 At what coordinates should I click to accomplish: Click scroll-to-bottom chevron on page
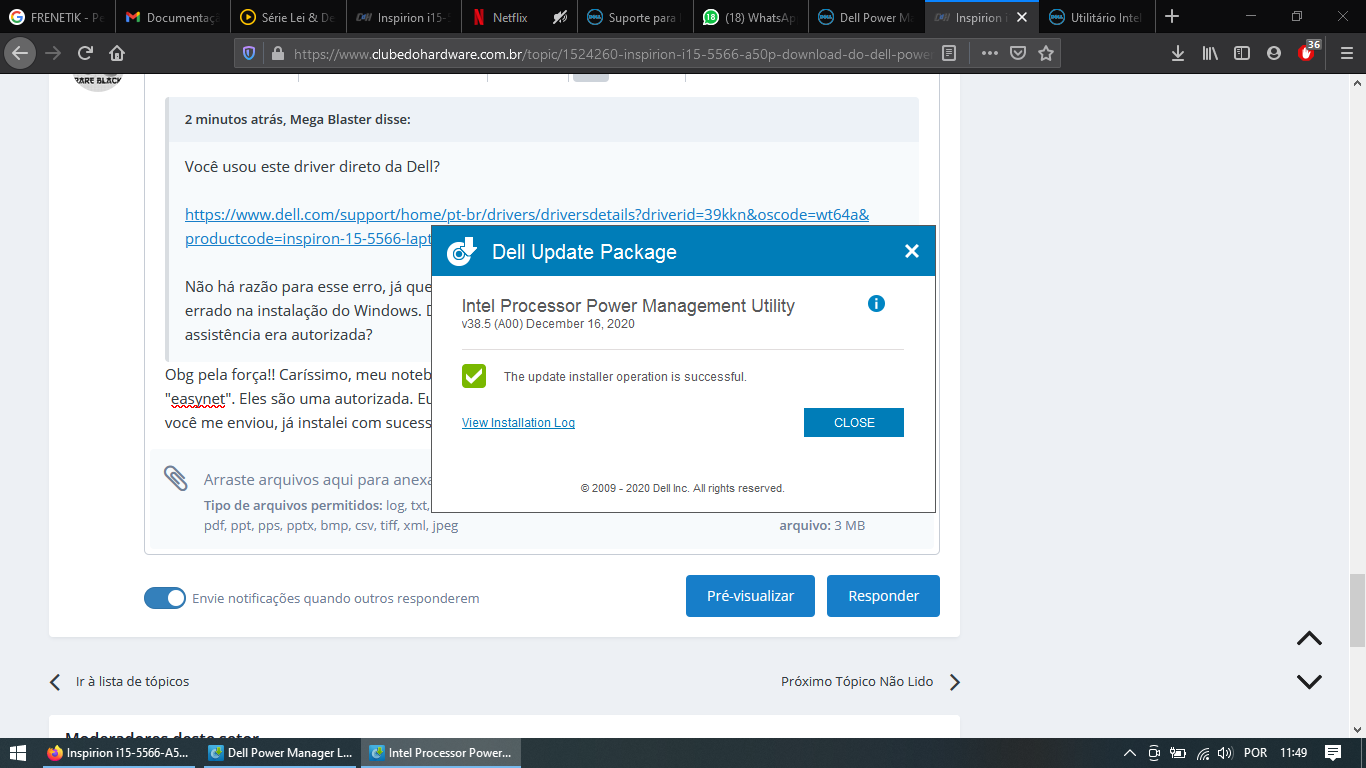pos(1309,682)
